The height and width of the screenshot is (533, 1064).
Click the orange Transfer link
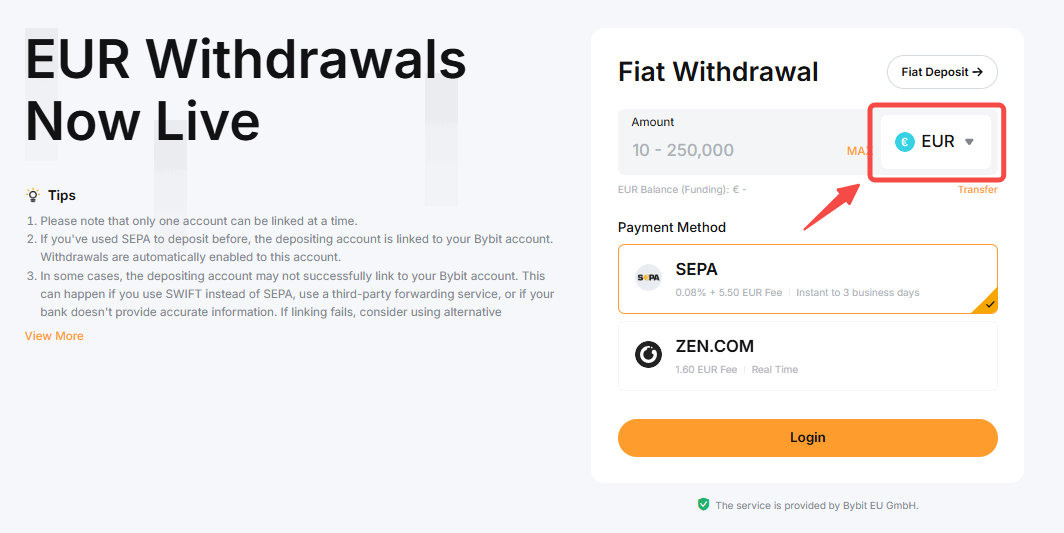(977, 190)
